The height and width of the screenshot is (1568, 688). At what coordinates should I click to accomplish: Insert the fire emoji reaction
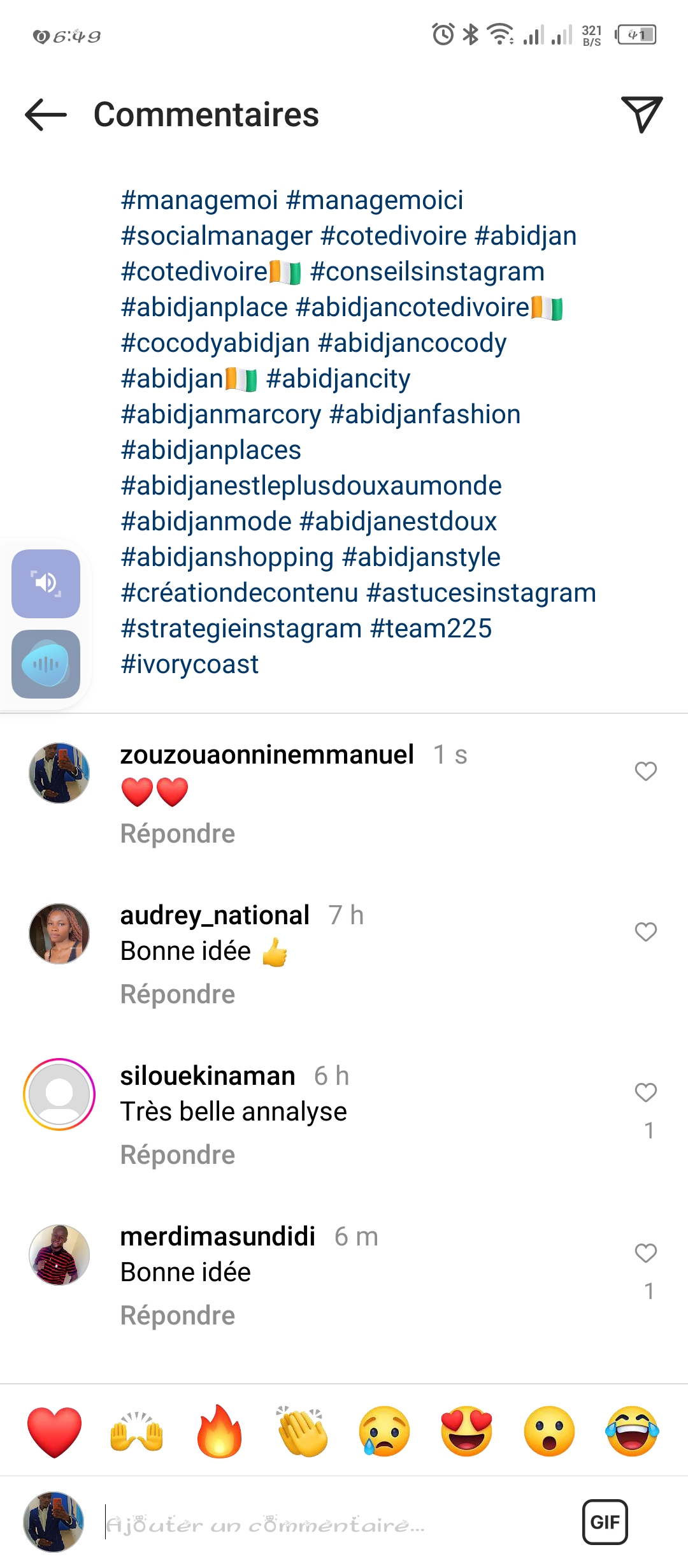coord(219,1432)
